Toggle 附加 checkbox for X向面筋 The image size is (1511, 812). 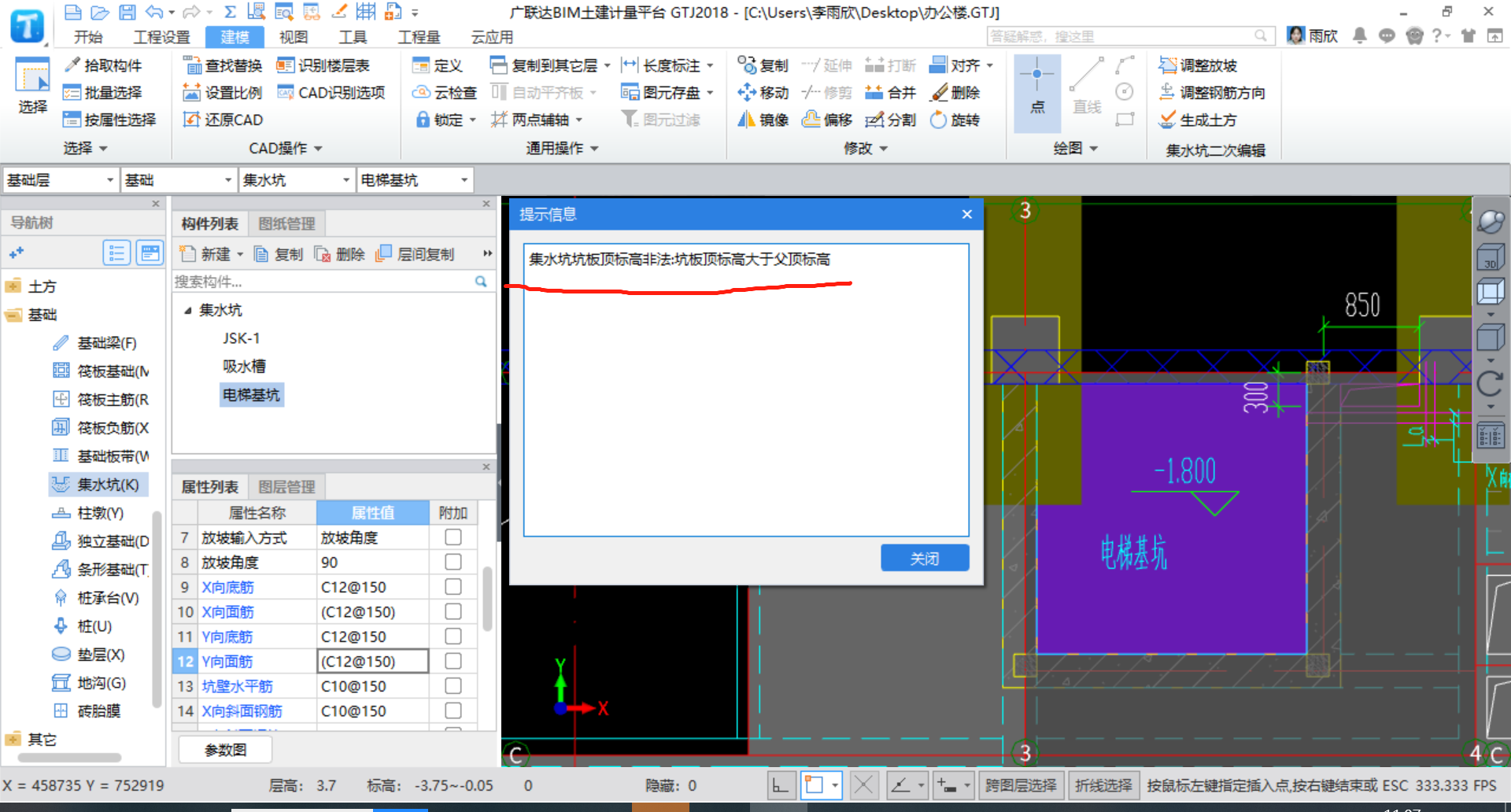[x=453, y=611]
